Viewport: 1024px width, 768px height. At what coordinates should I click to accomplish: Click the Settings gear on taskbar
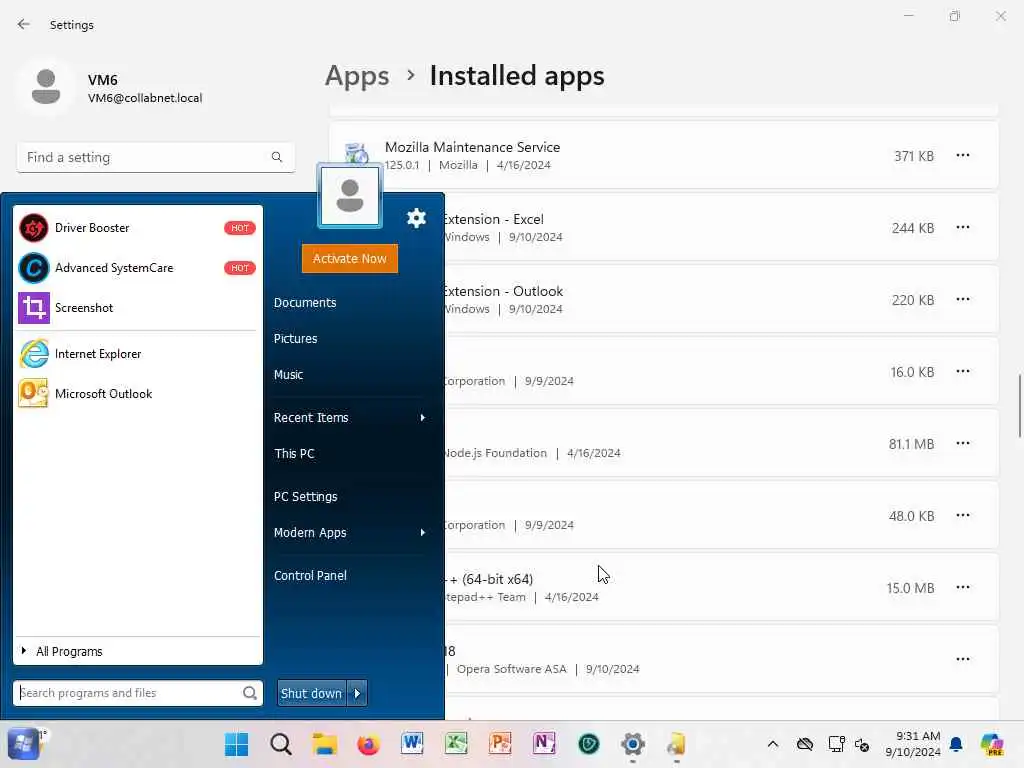pos(632,744)
